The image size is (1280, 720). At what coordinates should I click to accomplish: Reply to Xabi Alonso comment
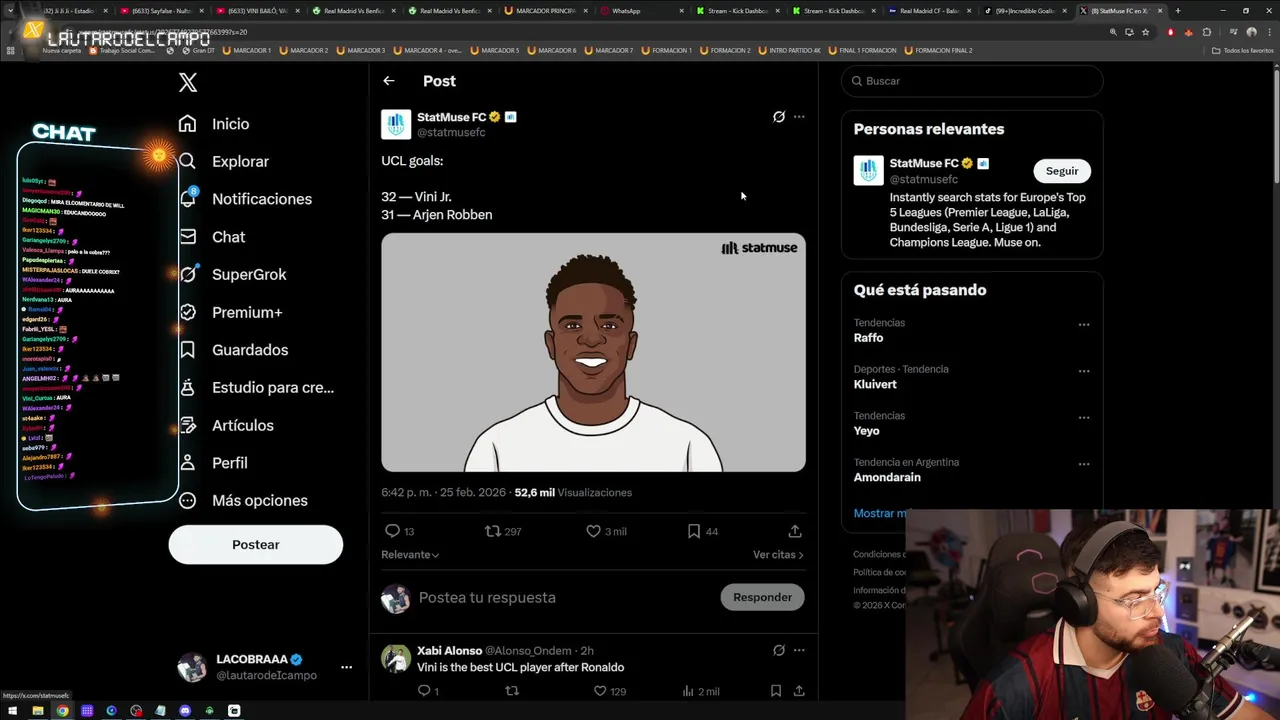[x=428, y=691]
